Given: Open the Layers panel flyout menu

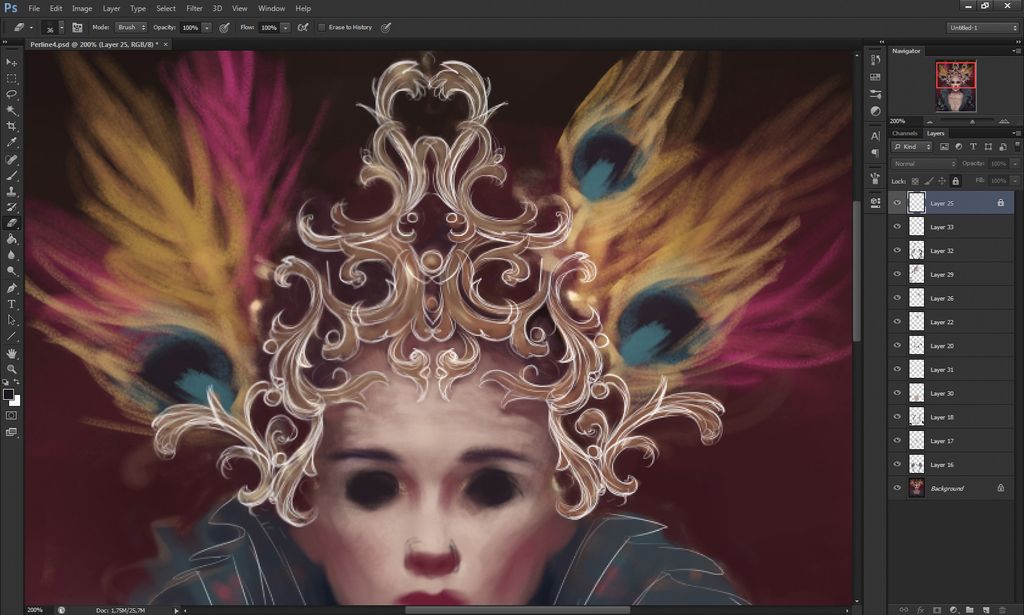Looking at the screenshot, I should pyautogui.click(x=1018, y=133).
